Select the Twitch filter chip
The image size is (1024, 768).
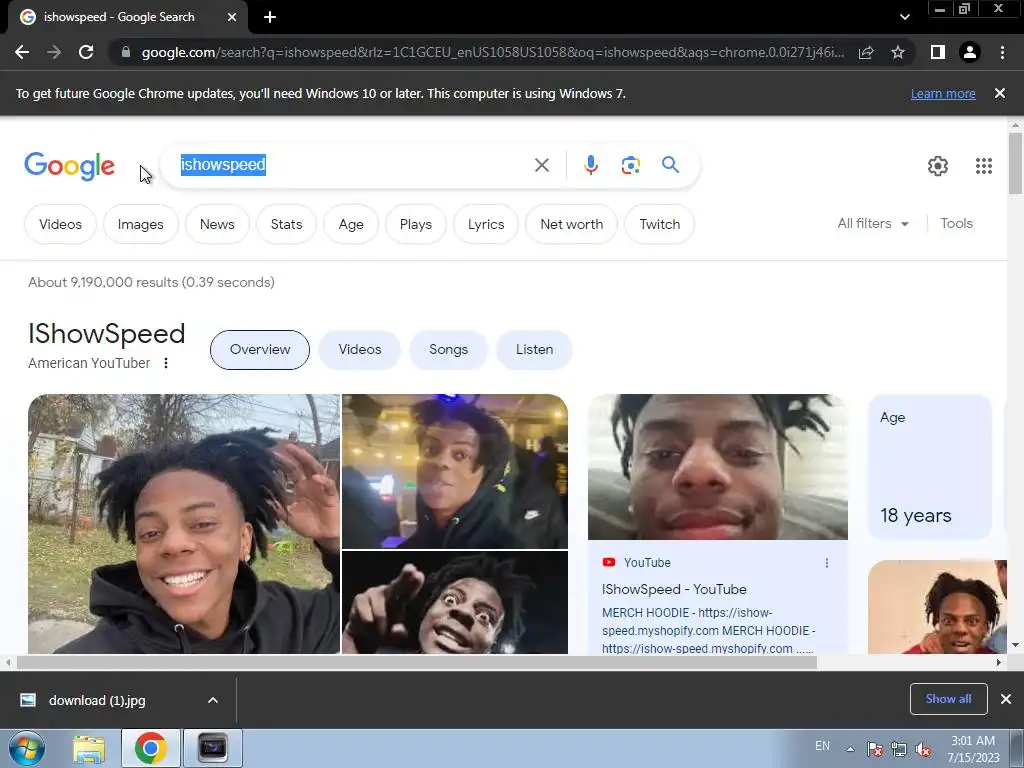pyautogui.click(x=660, y=224)
